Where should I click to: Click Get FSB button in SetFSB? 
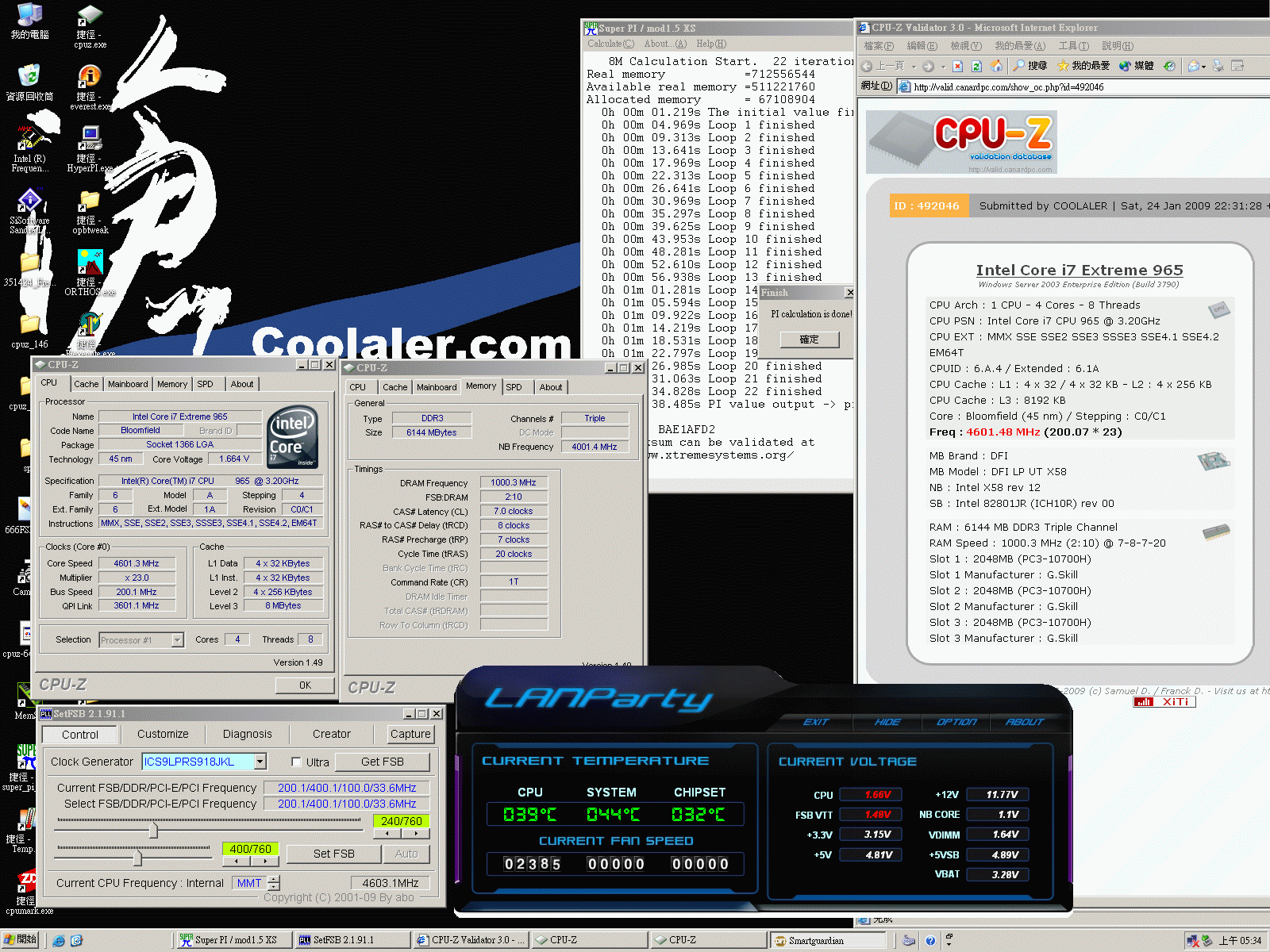(383, 762)
